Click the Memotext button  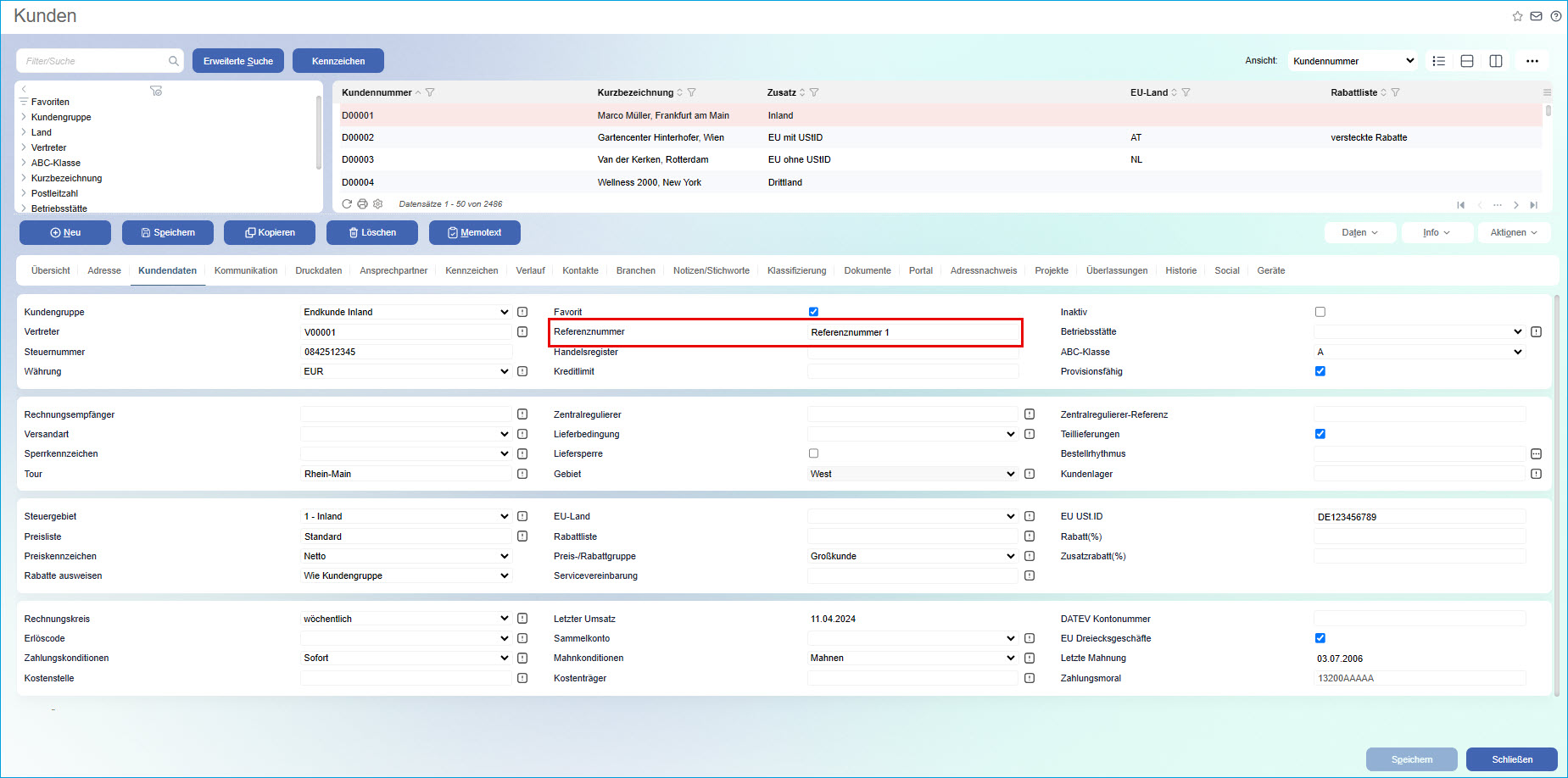coord(475,232)
